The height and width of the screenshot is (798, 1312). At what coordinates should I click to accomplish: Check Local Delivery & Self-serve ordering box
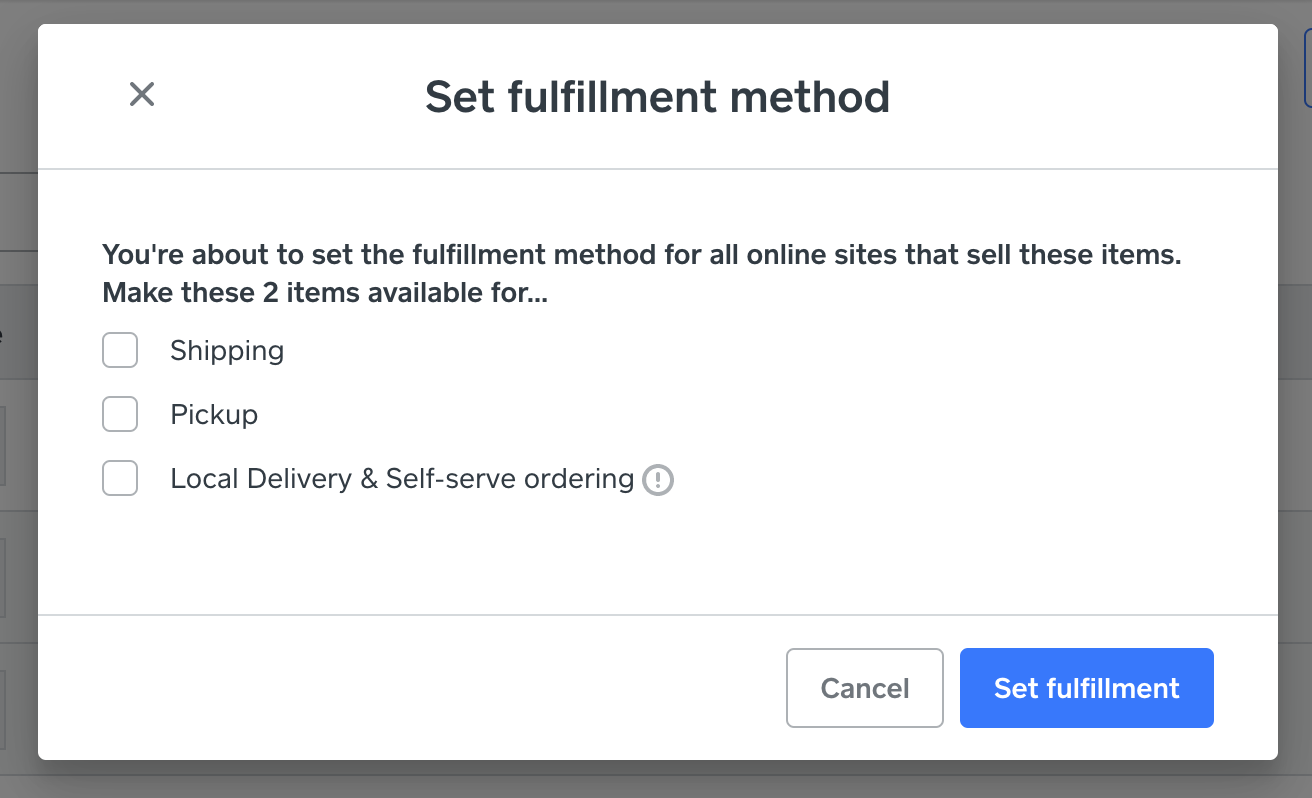coord(120,479)
